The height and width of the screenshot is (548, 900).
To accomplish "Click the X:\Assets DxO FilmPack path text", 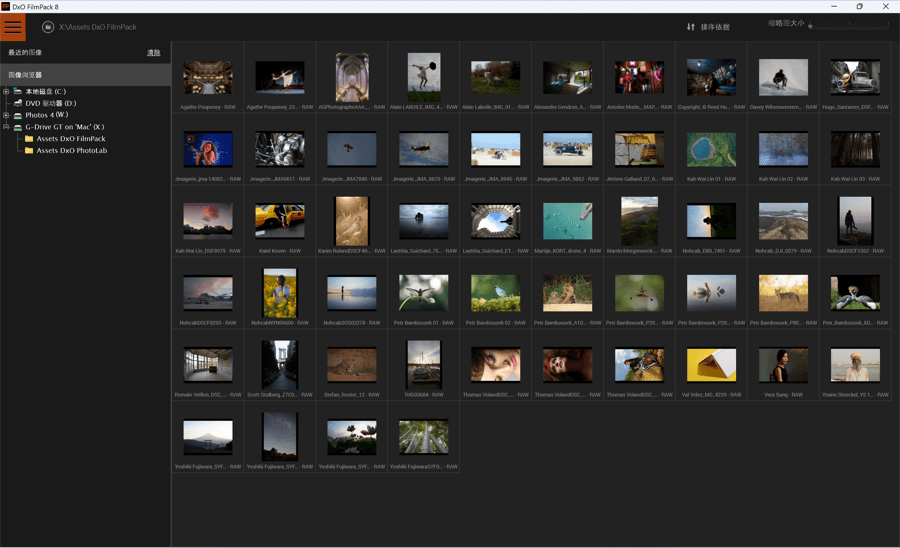I will tap(98, 27).
